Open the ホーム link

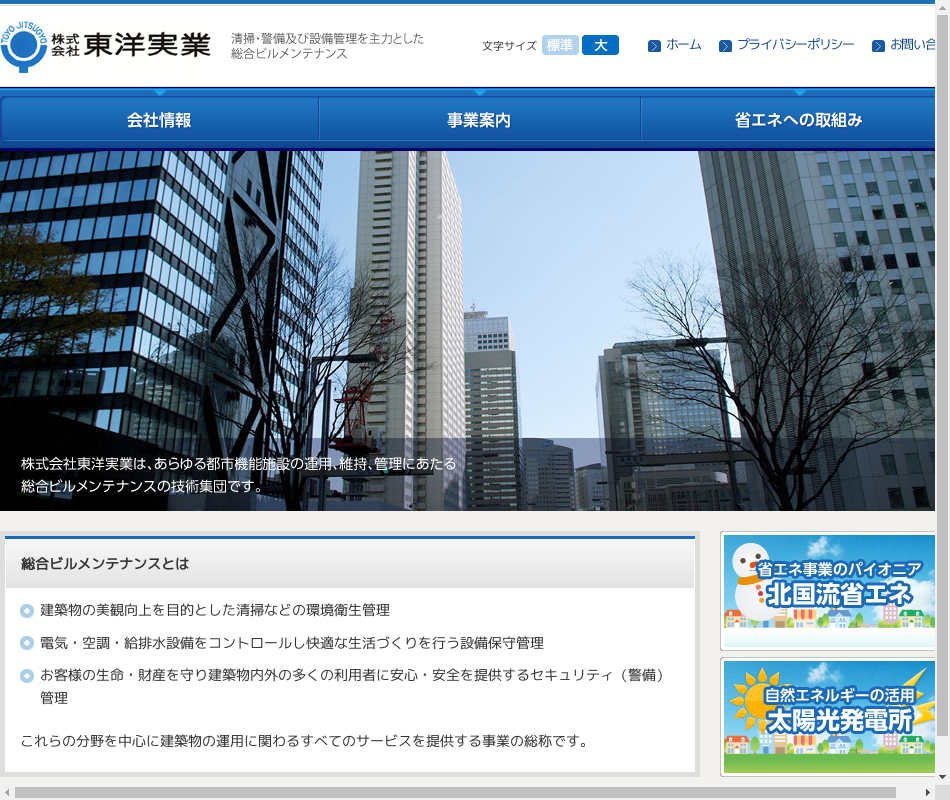pyautogui.click(x=683, y=45)
